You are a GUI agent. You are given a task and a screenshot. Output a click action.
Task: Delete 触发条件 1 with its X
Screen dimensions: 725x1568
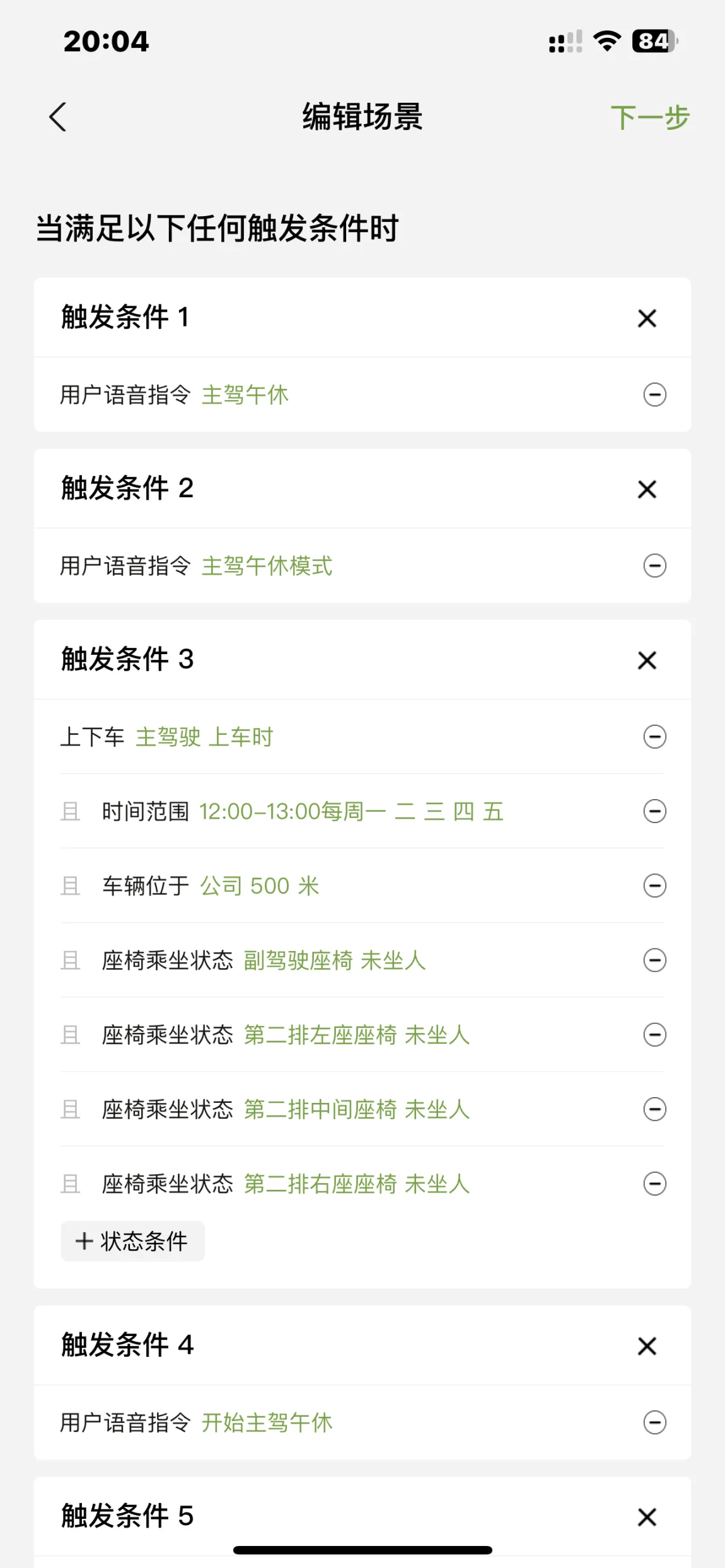pos(647,318)
